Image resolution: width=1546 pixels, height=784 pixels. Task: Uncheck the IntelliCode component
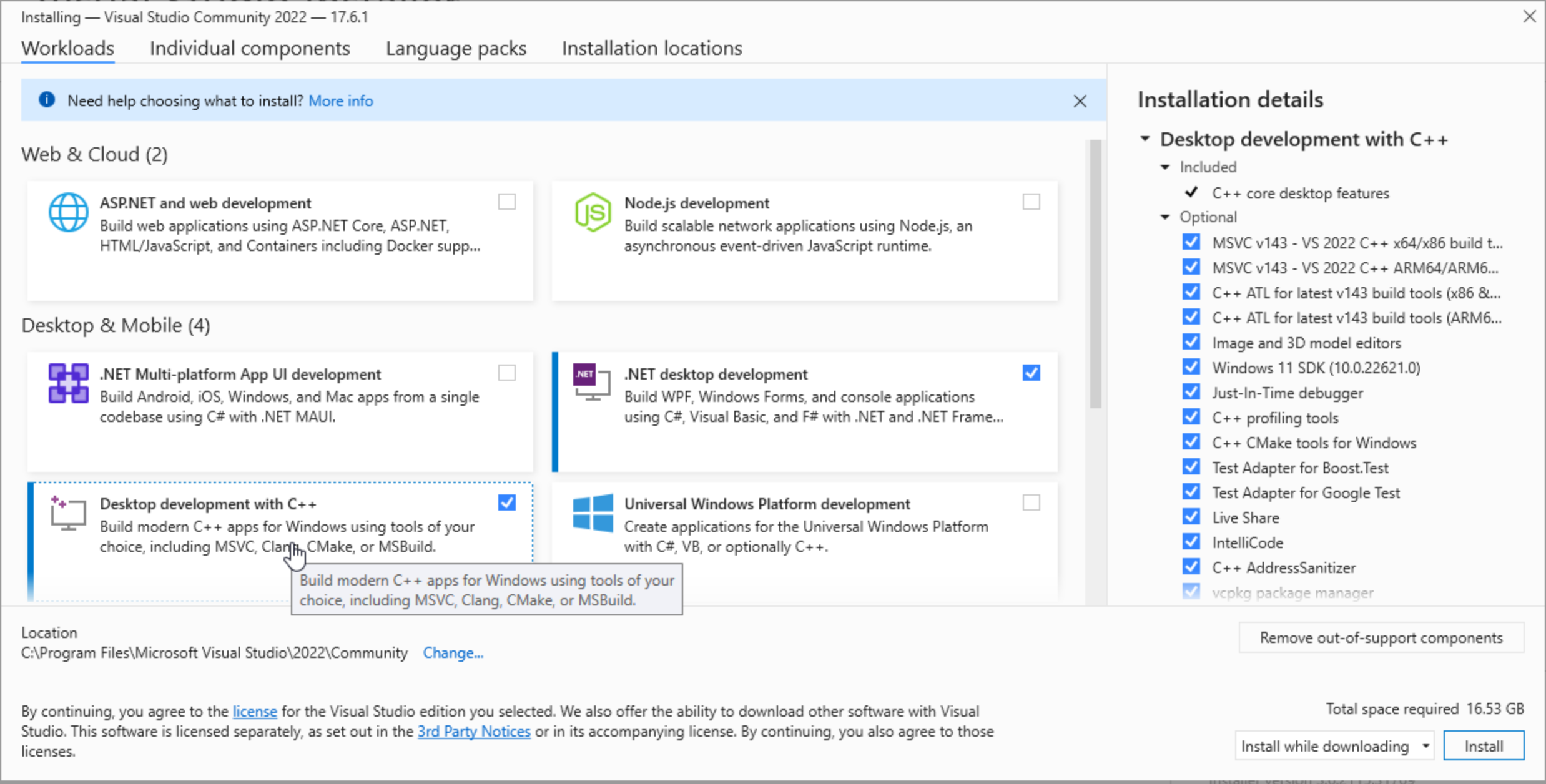(x=1191, y=542)
